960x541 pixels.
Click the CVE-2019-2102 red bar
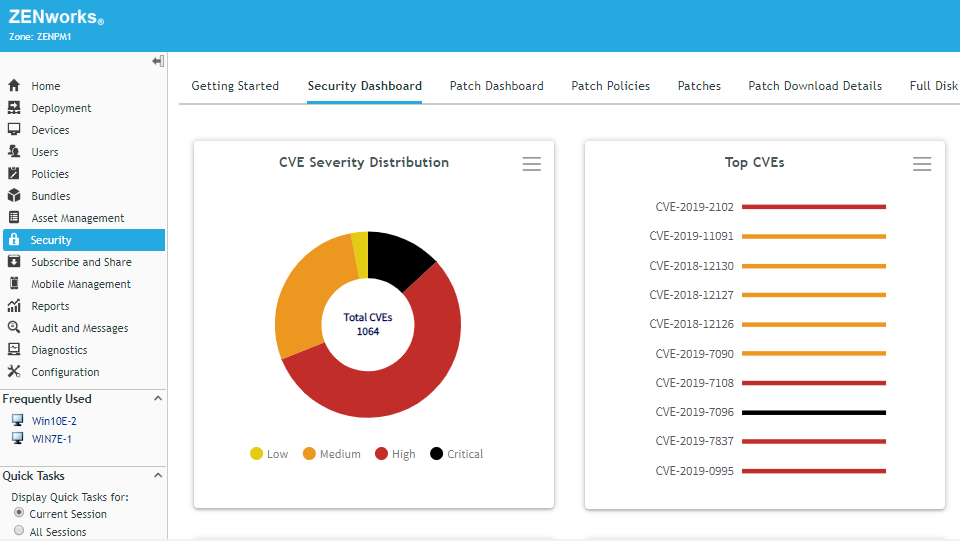pyautogui.click(x=814, y=207)
